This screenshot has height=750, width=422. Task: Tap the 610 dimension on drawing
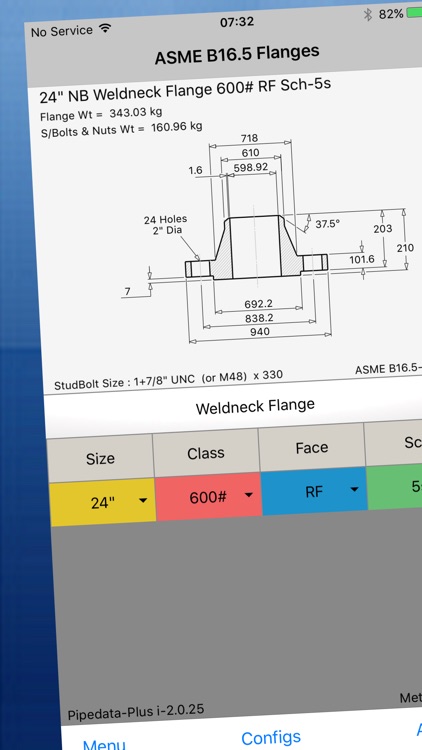(x=250, y=153)
